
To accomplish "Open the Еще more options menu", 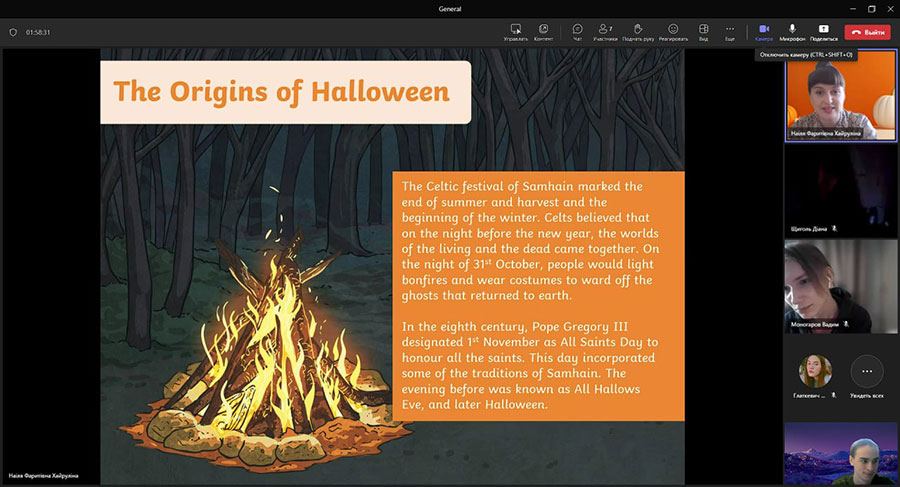I will 730,32.
